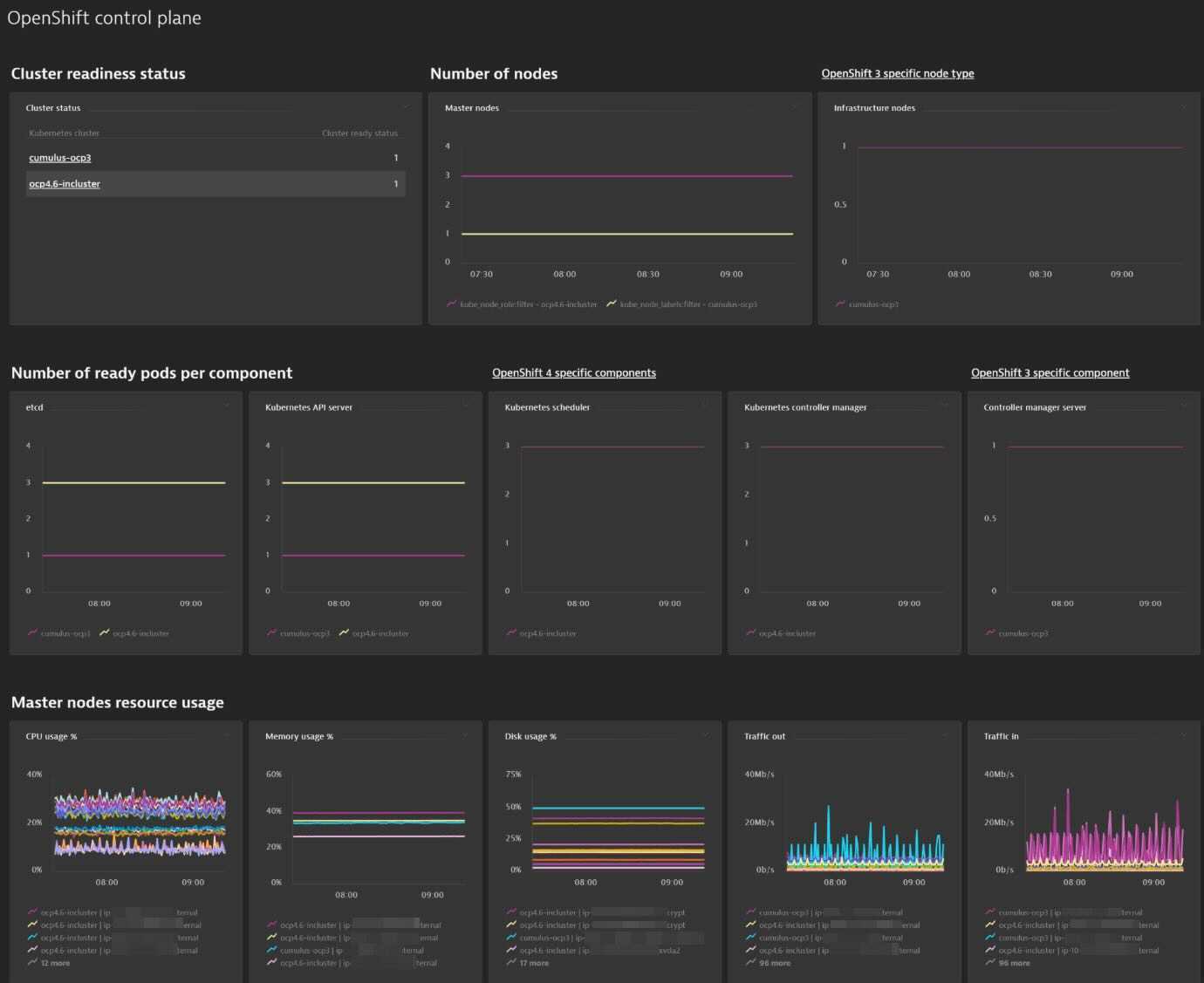Toggle cumulus-ocp3 legend in Kubernetes API server tile
Screen dimensions: 1204x983
tap(298, 633)
